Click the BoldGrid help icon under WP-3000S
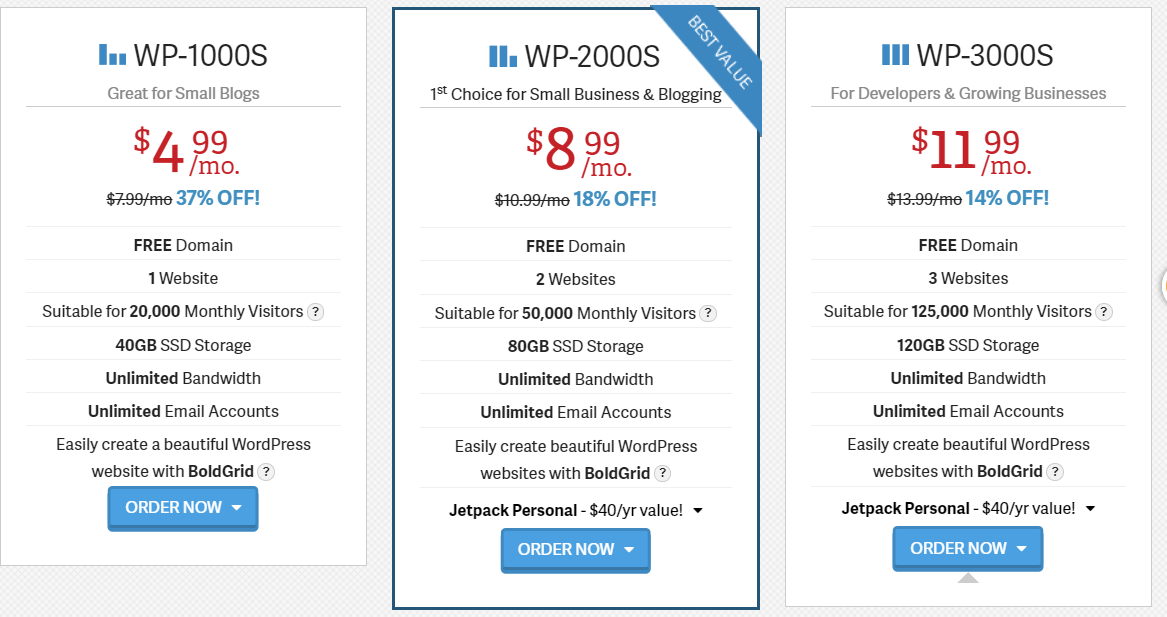Image resolution: width=1167 pixels, height=617 pixels. coord(1055,472)
